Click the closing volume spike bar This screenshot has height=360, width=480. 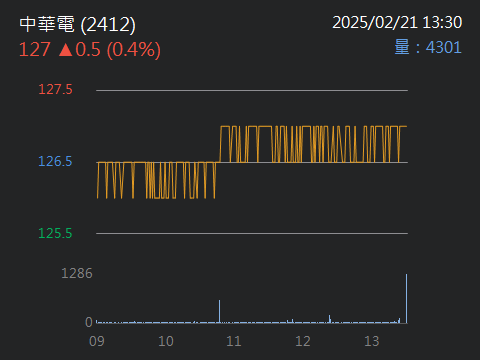tap(406, 299)
